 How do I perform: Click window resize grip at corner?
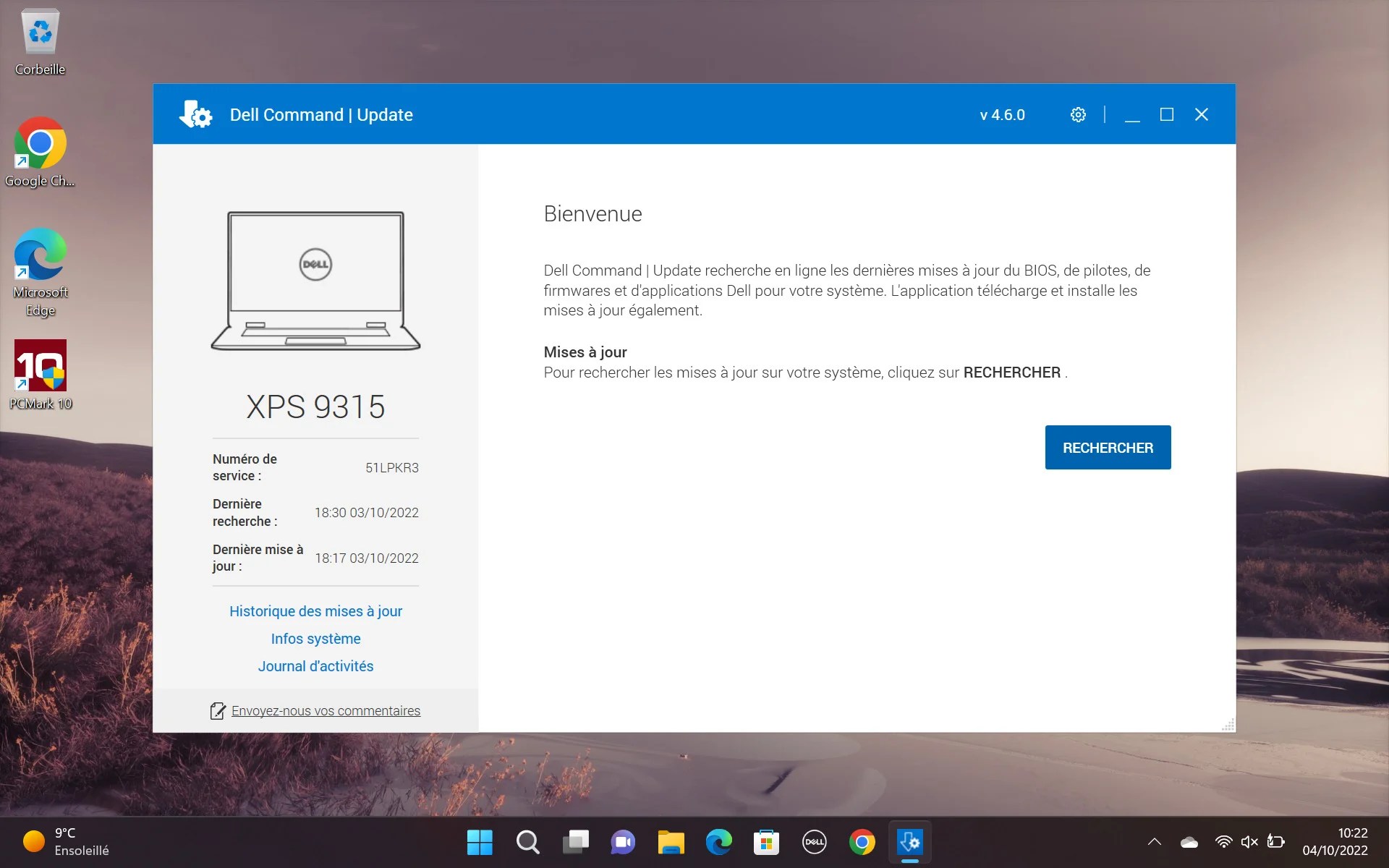click(1228, 725)
